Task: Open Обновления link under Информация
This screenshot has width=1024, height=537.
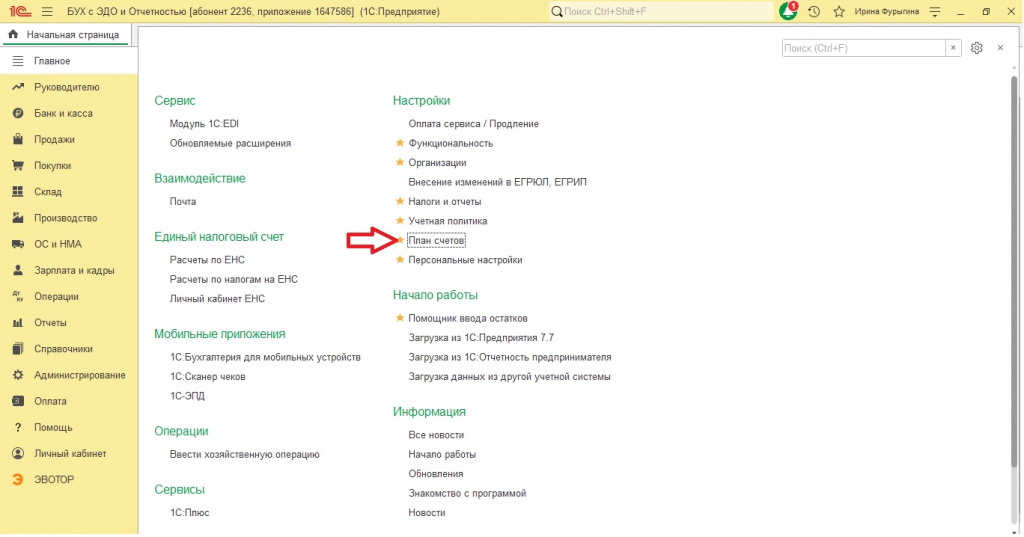Action: [x=436, y=474]
